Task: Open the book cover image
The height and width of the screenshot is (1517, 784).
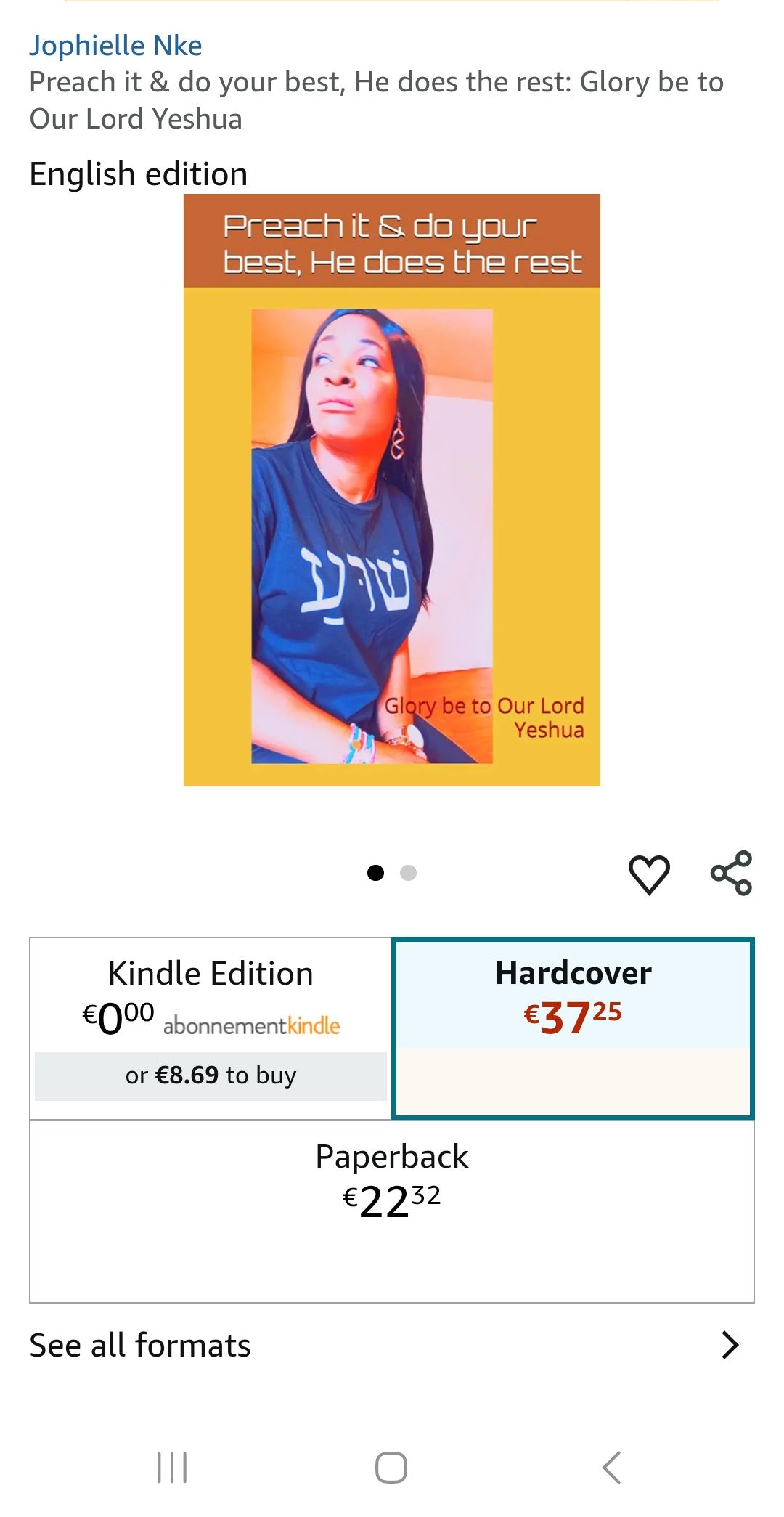Action: tap(392, 490)
